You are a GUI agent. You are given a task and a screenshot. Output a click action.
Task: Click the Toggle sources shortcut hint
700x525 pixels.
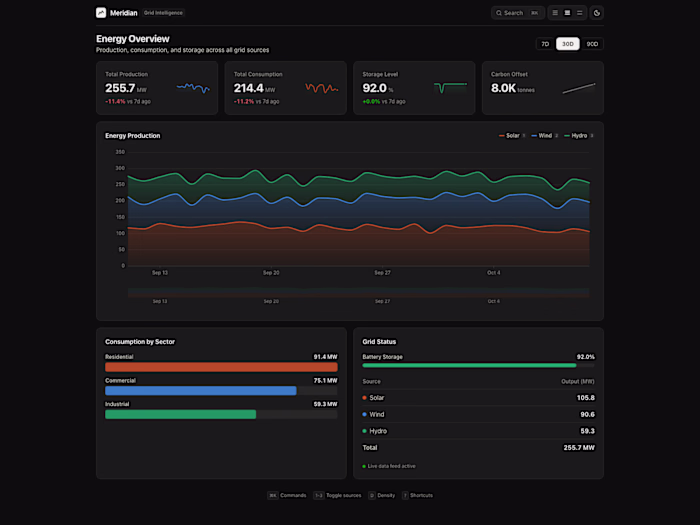point(337,495)
